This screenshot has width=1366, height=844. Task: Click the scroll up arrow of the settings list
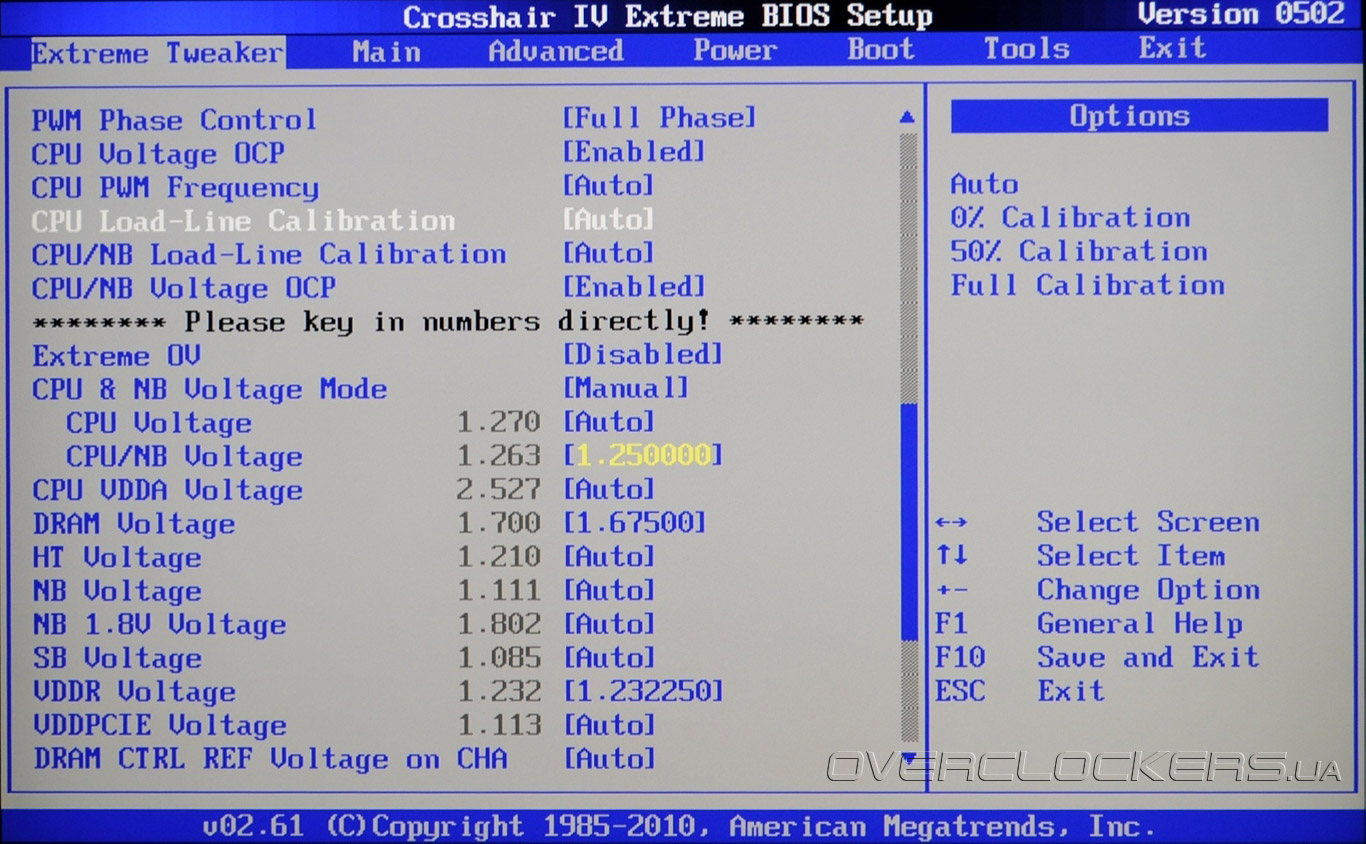[907, 118]
